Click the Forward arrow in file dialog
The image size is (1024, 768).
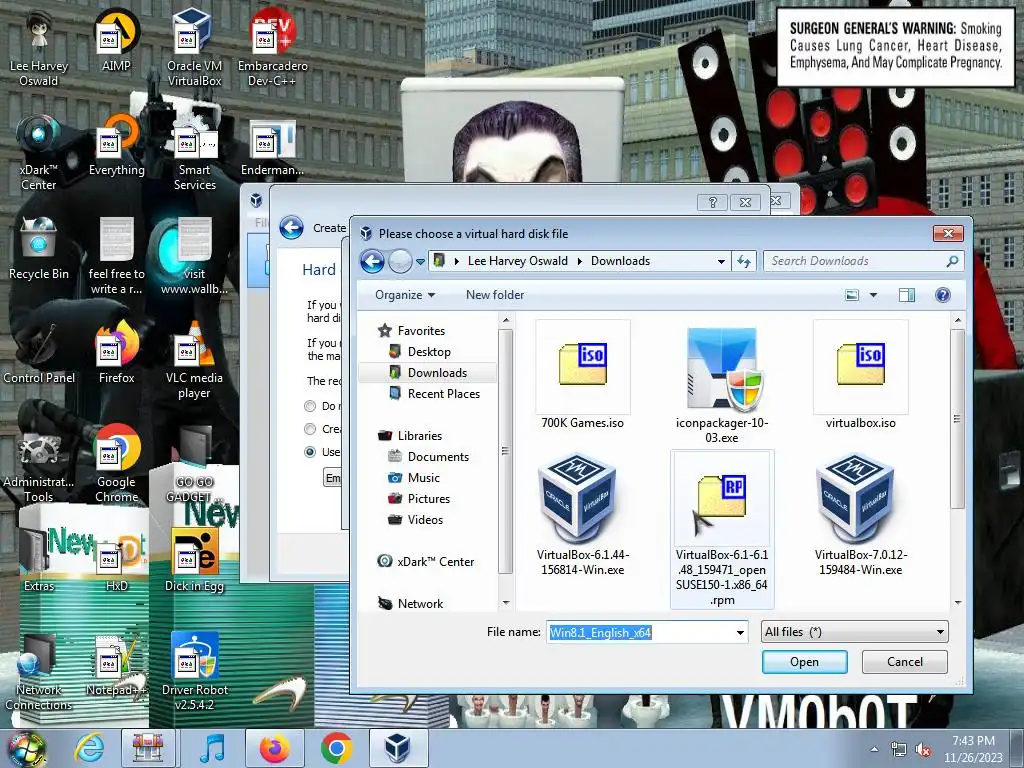point(400,261)
